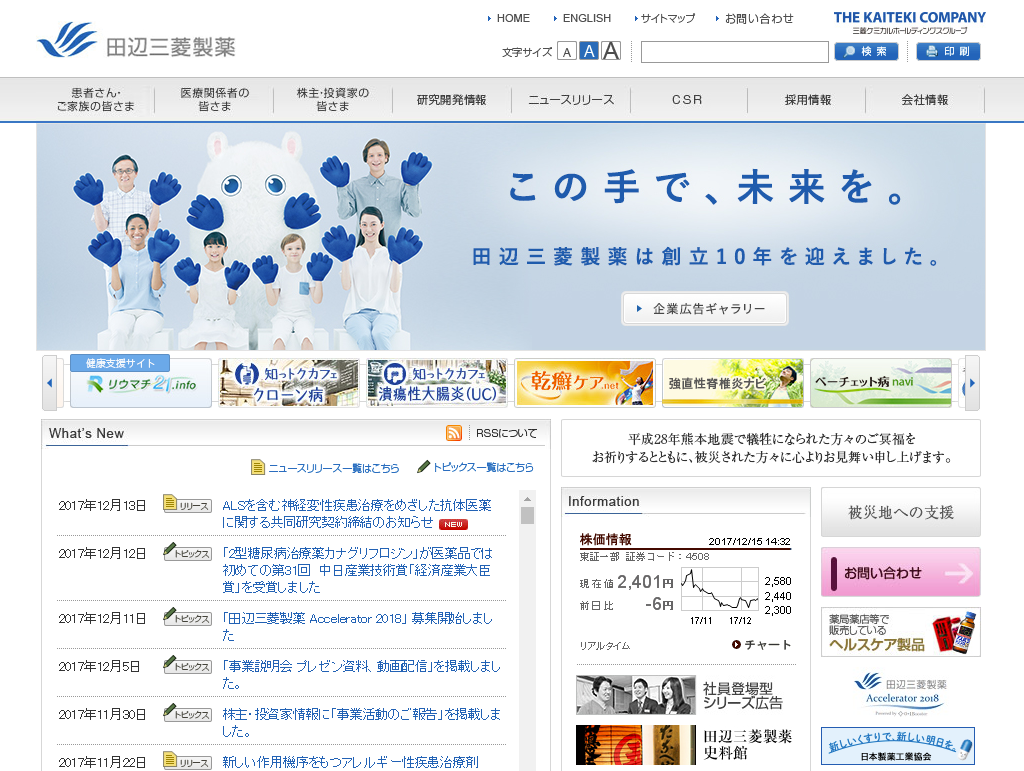Select the small font size A
This screenshot has width=1024, height=771.
[567, 52]
